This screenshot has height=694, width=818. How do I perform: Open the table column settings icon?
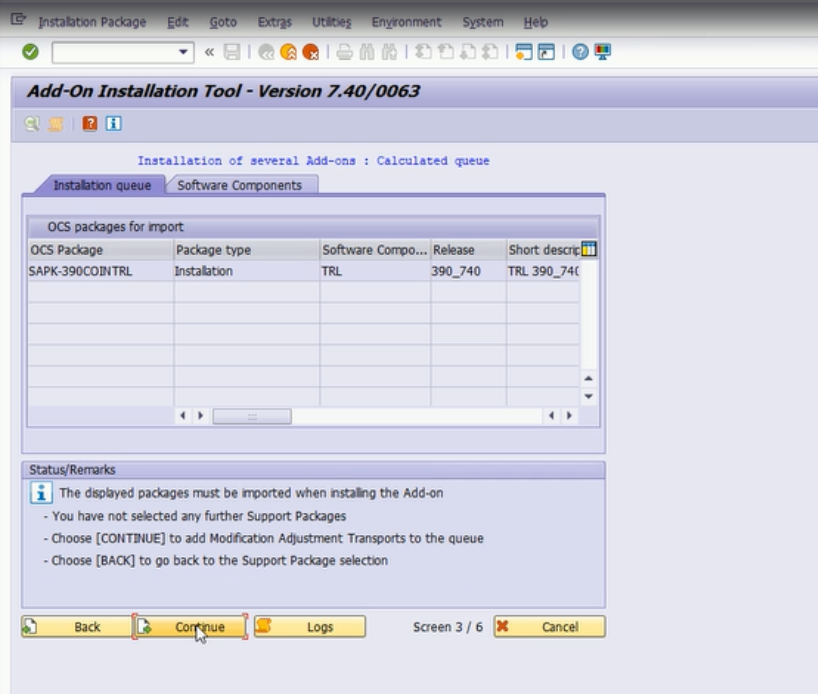(x=589, y=249)
